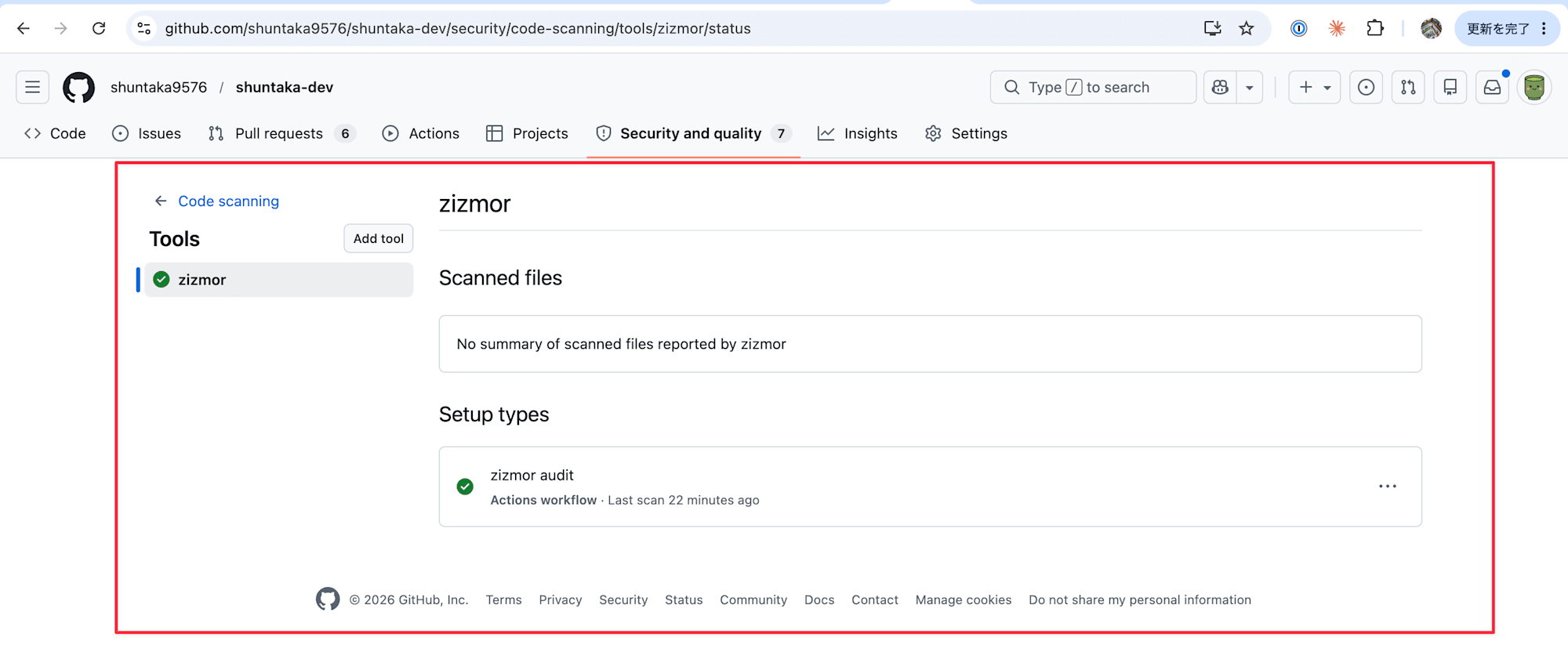Switch to the Insights tab
Screen dimensions: 1568x652
pyautogui.click(x=858, y=133)
